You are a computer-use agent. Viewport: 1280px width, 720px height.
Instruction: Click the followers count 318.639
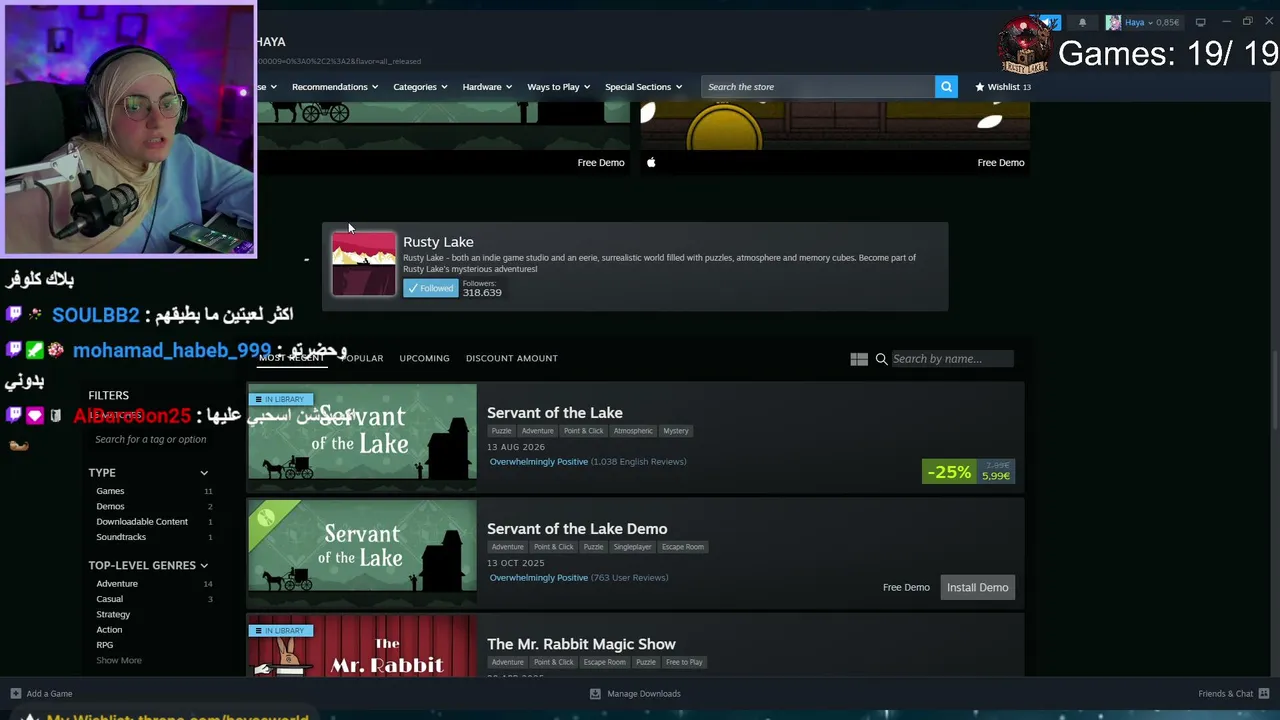pos(482,293)
